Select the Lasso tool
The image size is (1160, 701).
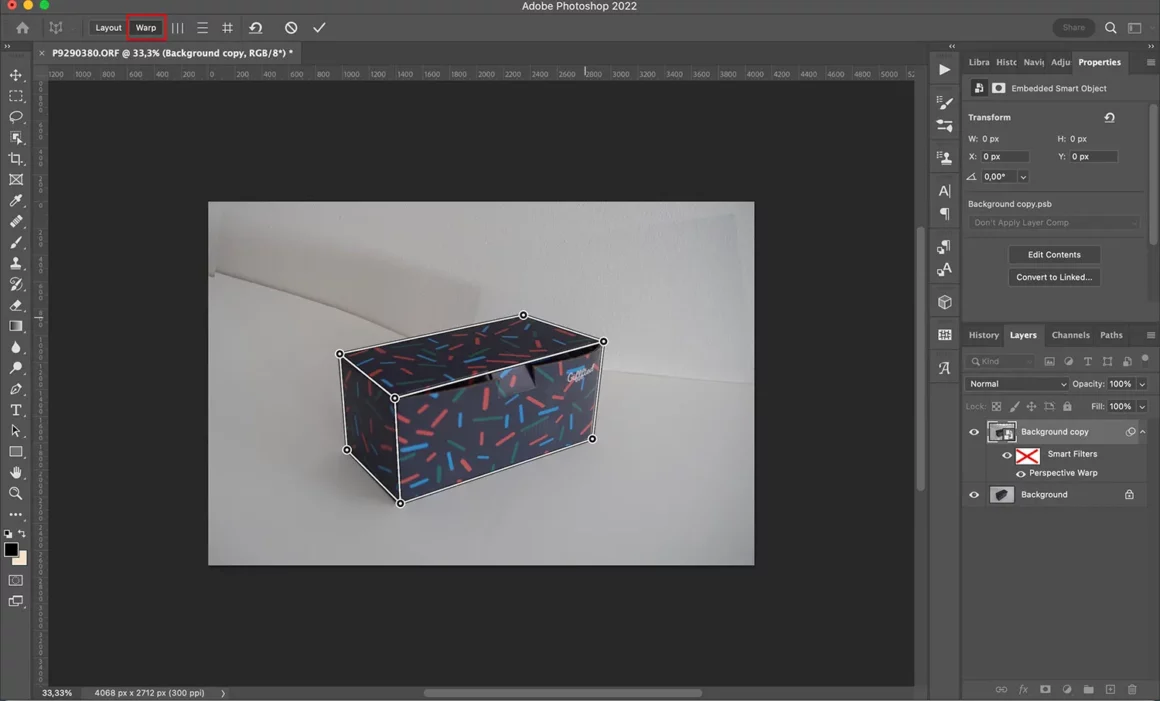16,117
